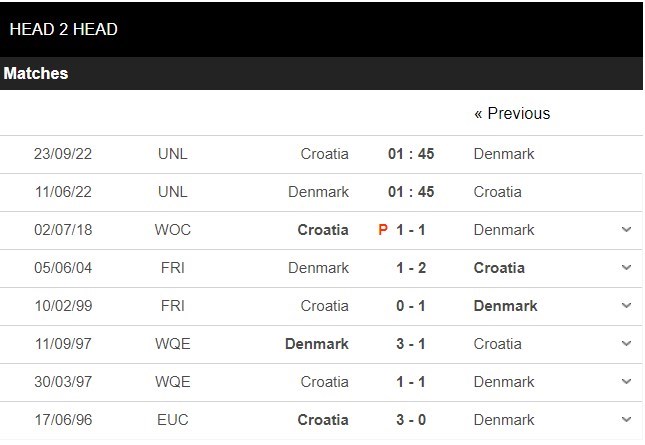Go to Previous matches page
The height and width of the screenshot is (445, 645).
click(x=512, y=113)
